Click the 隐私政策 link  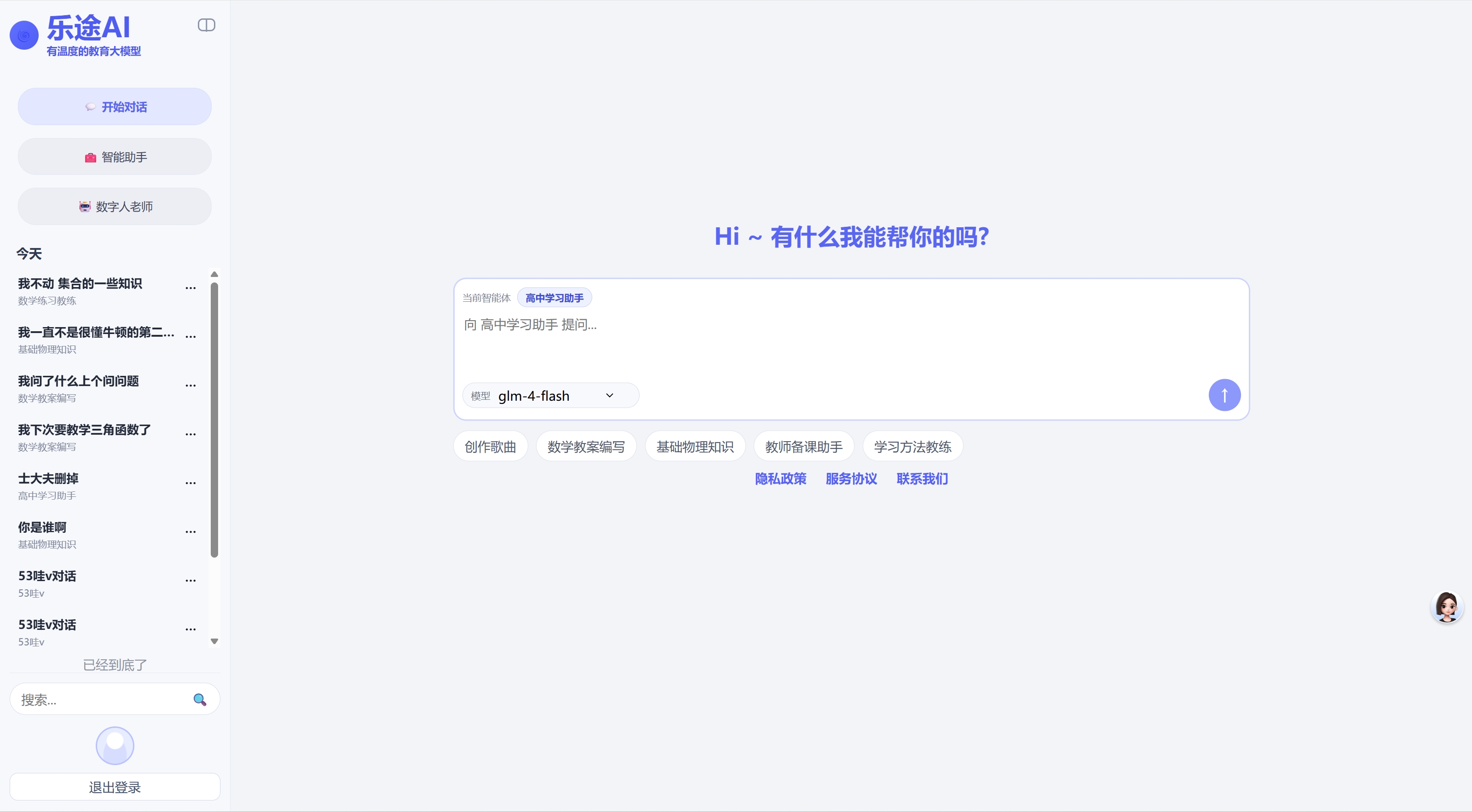780,479
